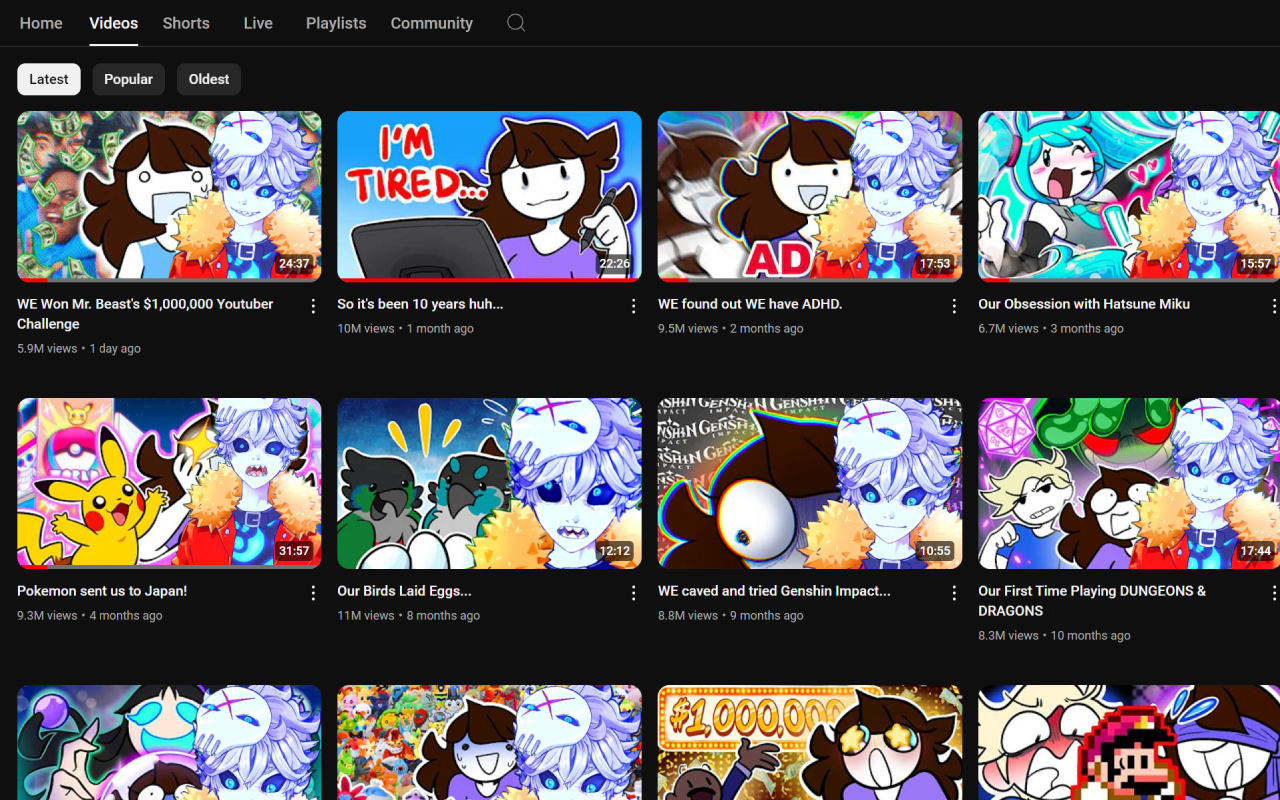This screenshot has height=800, width=1280.
Task: Open three-dot menu for 10 years video
Action: pyautogui.click(x=633, y=306)
